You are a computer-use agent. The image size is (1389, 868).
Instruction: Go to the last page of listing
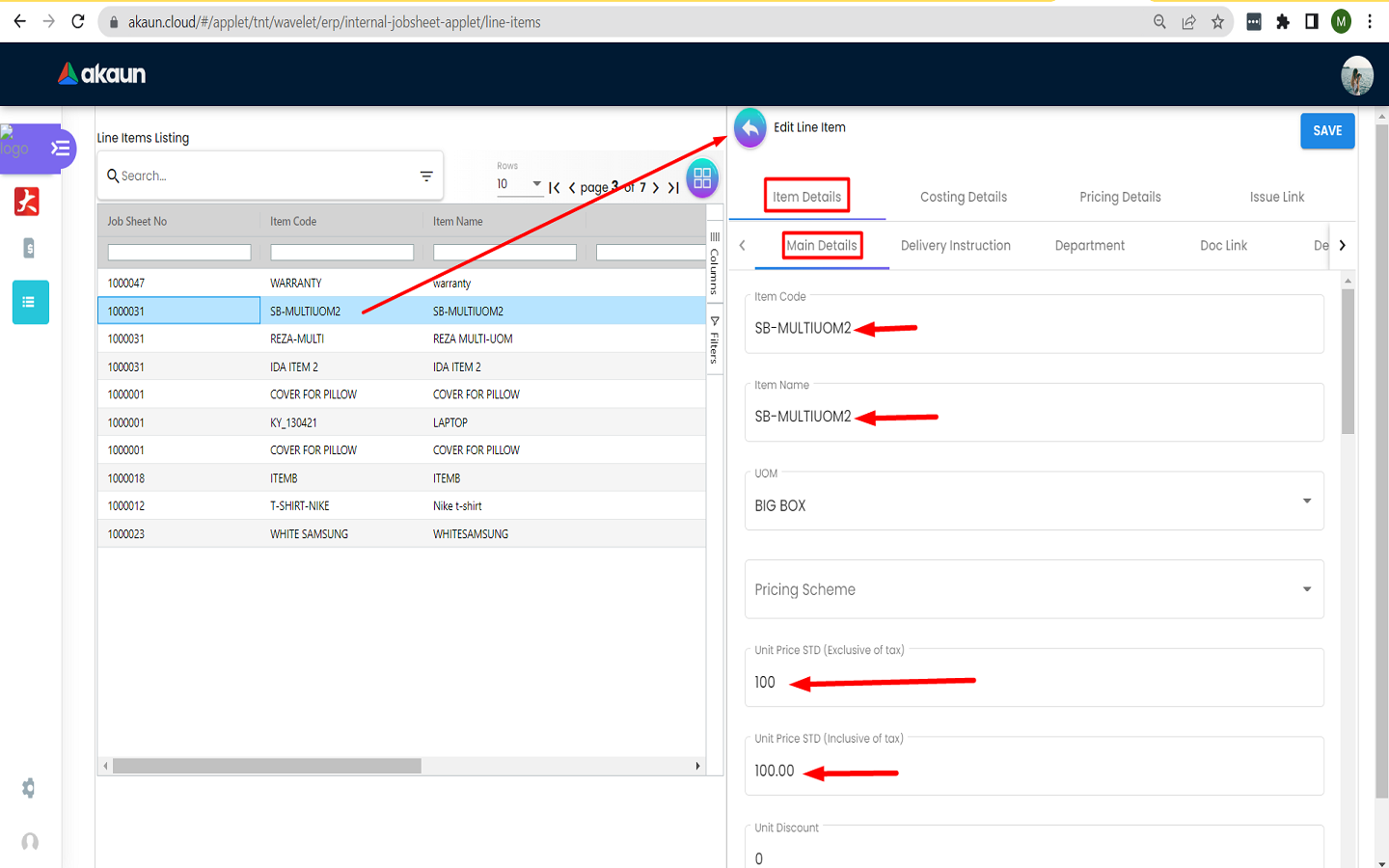673,188
